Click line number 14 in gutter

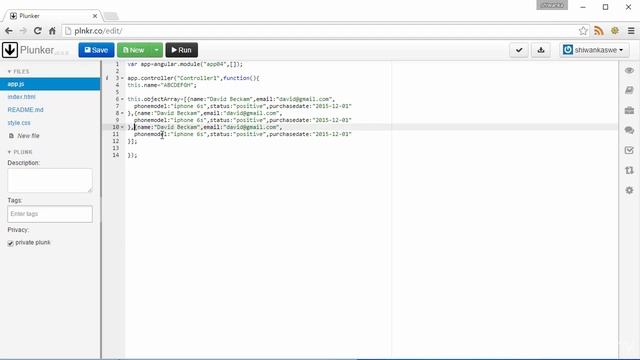tap(116, 155)
